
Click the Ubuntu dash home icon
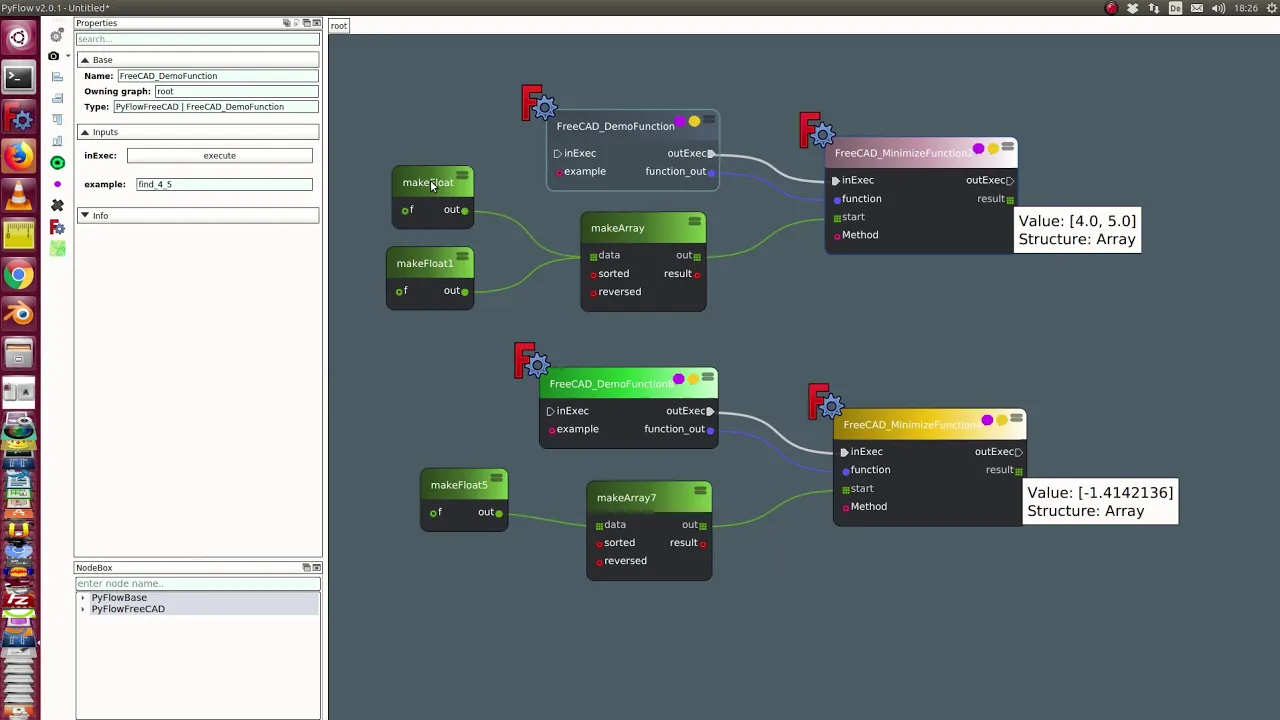coord(18,38)
